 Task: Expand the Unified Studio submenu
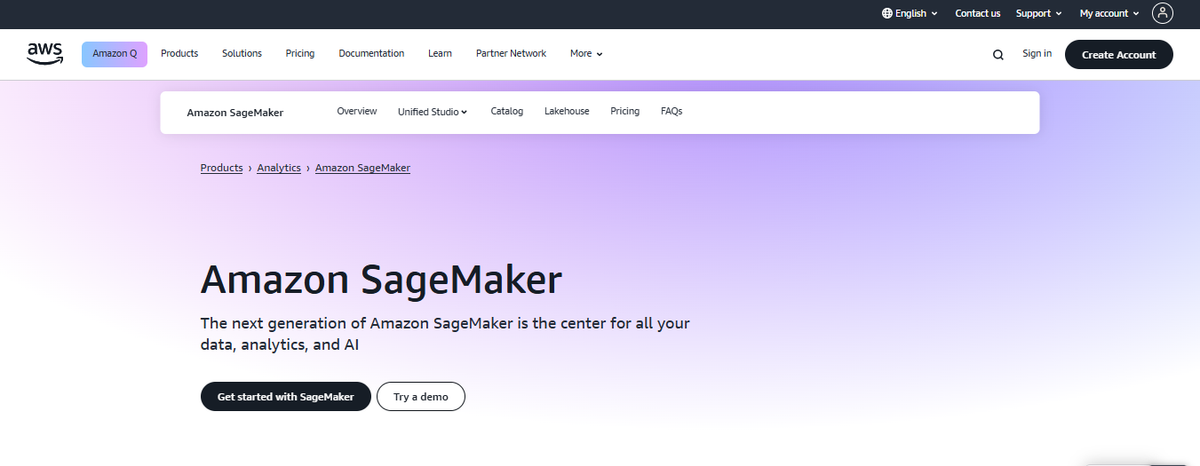[433, 112]
